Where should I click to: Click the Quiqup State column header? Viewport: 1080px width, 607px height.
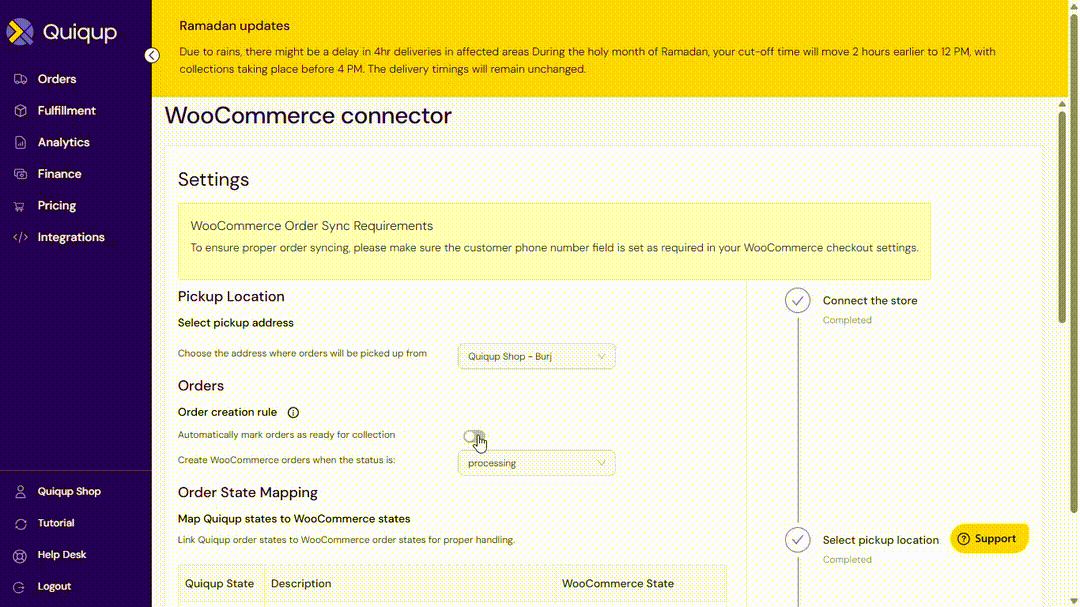pos(219,584)
